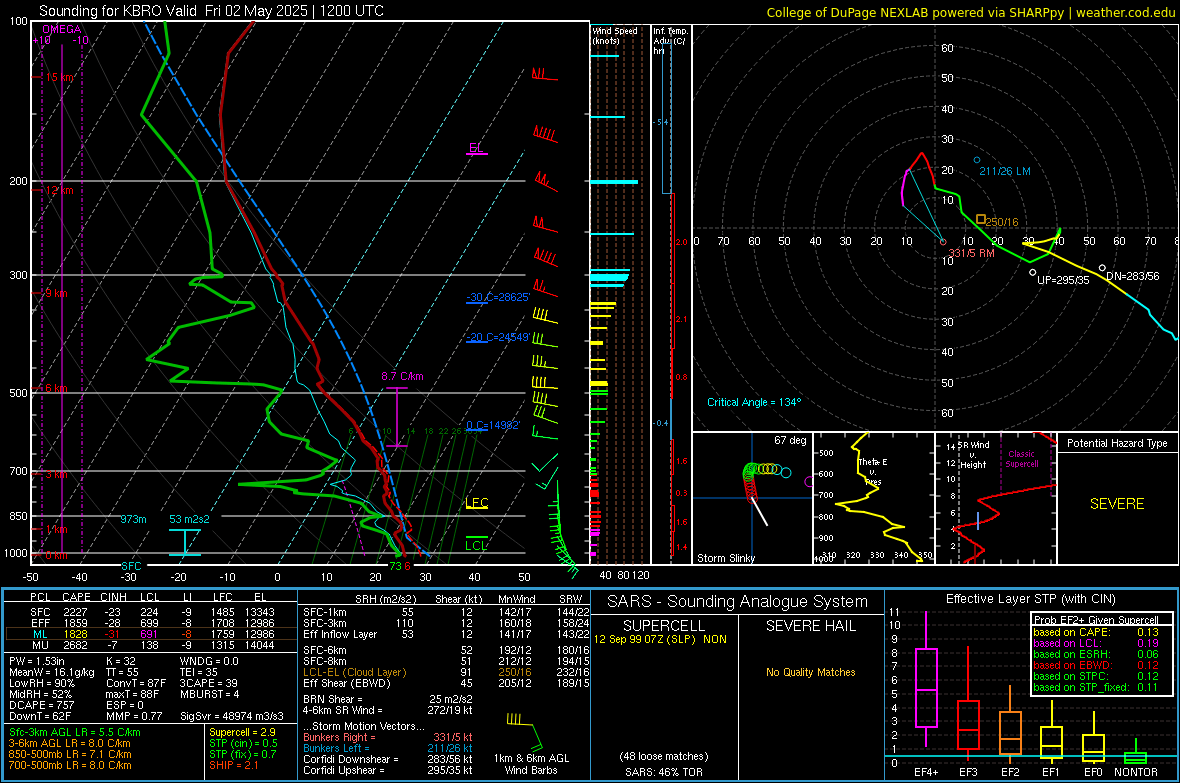
Task: Click the DCAPE = 757 value
Action: point(41,705)
